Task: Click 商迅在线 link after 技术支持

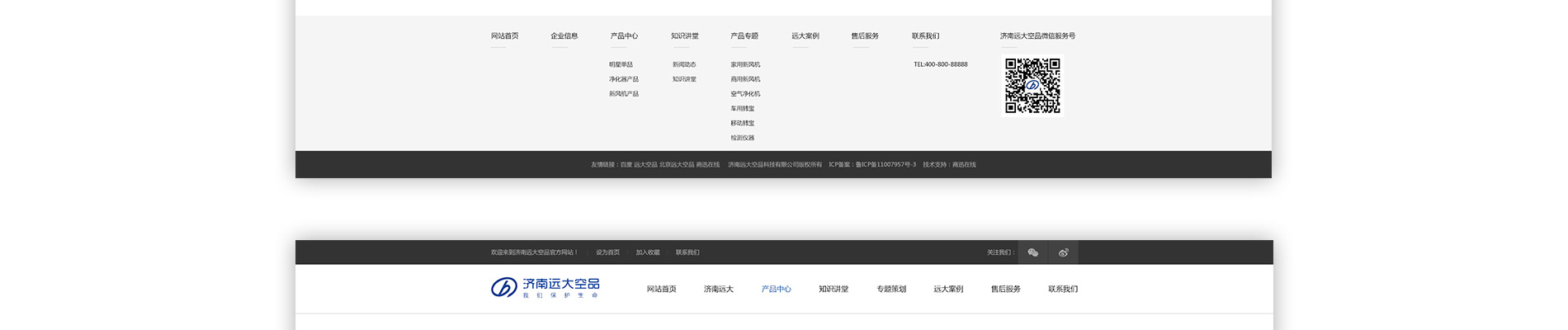Action: click(964, 165)
